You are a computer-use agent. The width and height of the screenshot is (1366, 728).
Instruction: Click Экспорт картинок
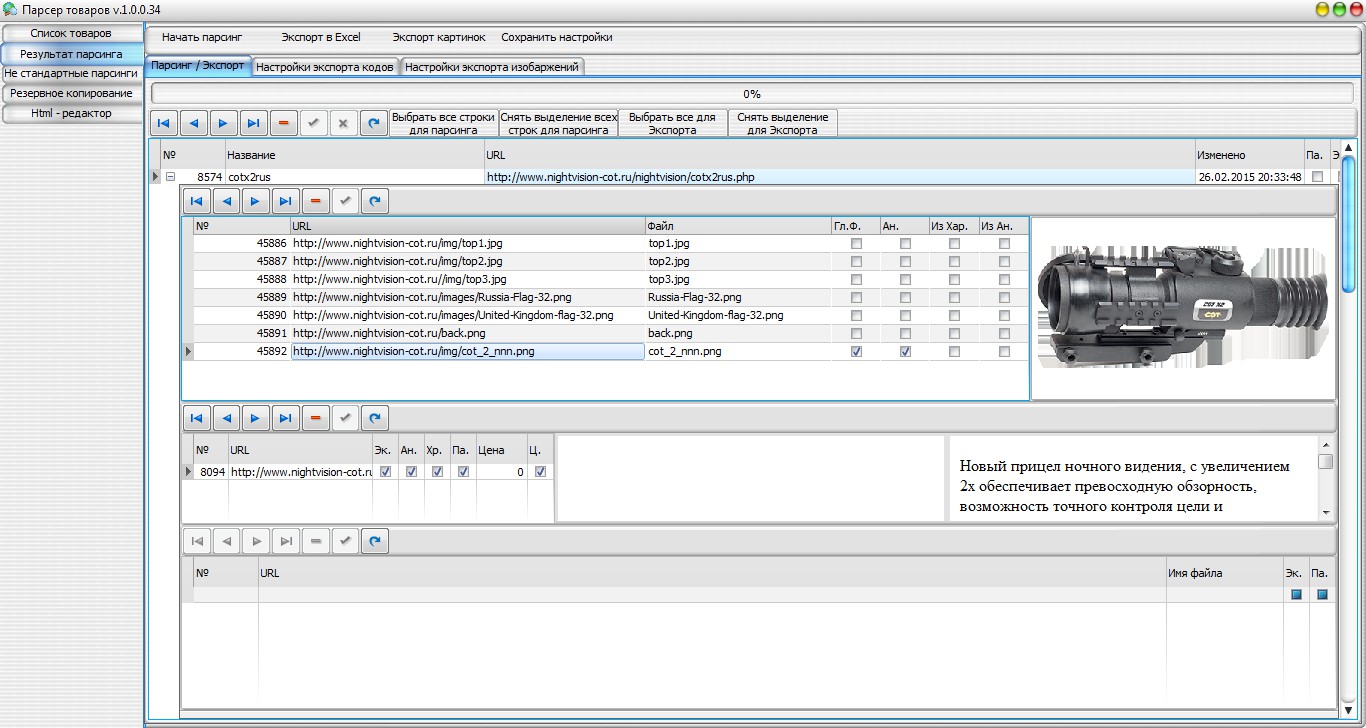tap(438, 37)
